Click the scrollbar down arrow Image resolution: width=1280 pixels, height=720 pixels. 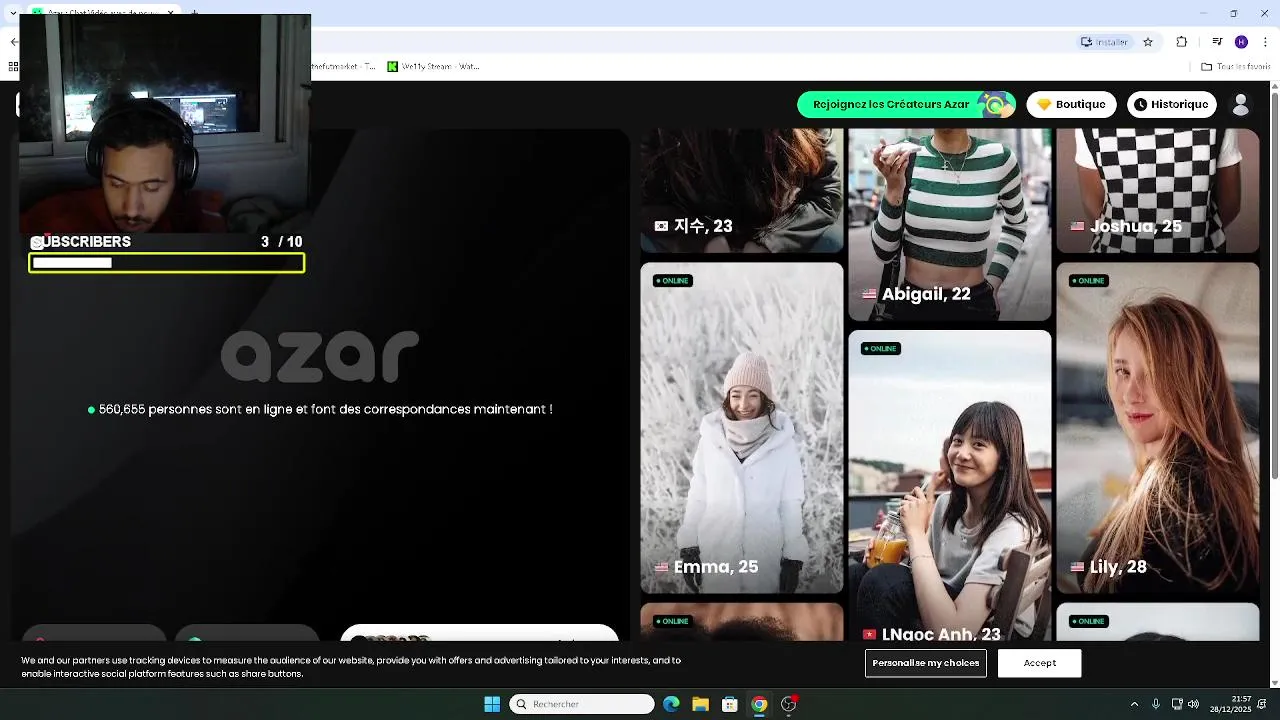pos(1274,682)
